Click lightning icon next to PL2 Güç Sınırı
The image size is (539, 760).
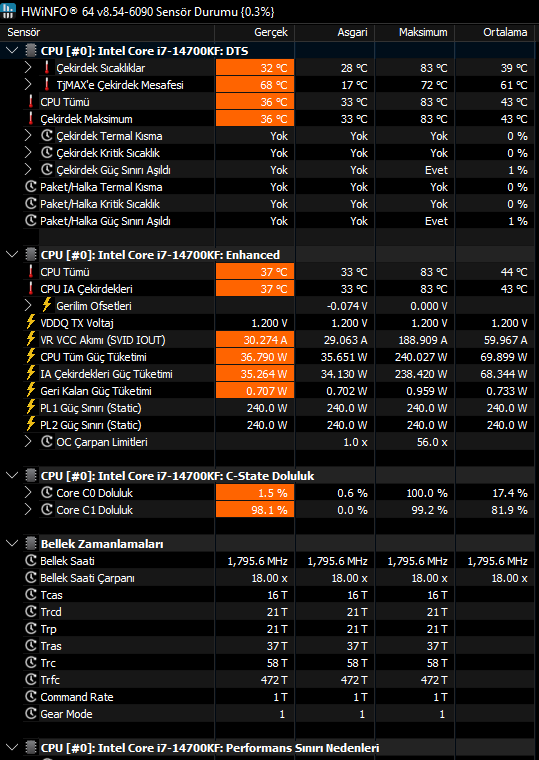click(31, 425)
